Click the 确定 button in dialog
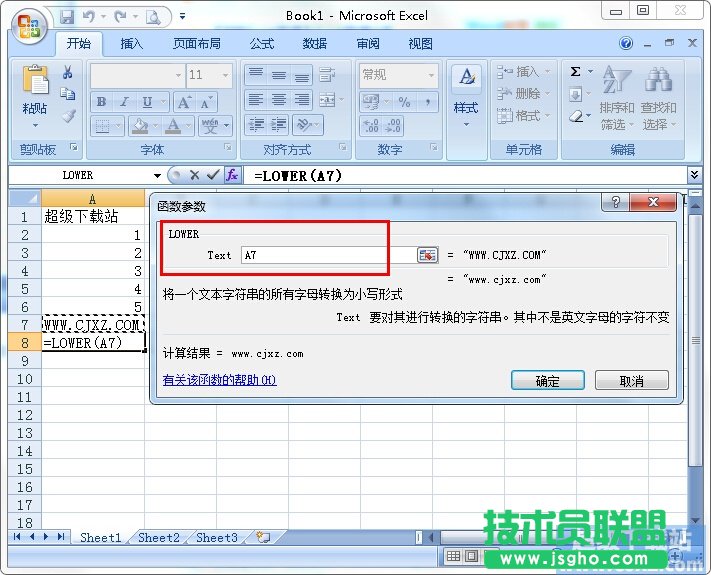The height and width of the screenshot is (575, 711). click(x=547, y=381)
